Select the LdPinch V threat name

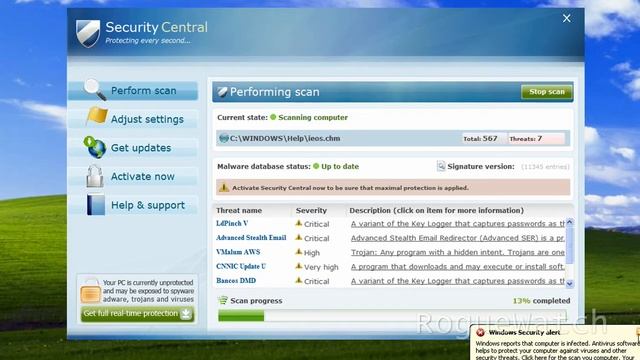(x=232, y=223)
